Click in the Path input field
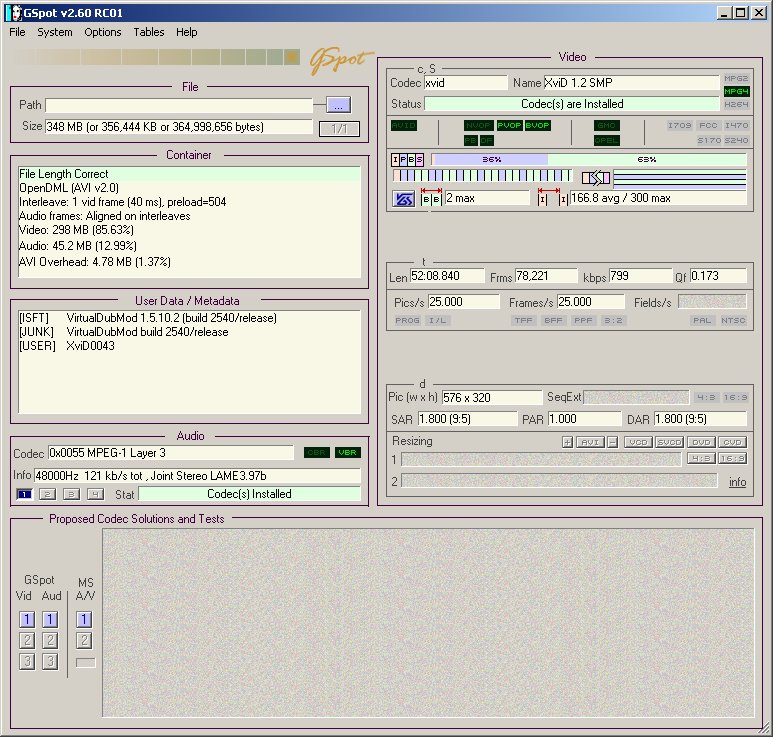The image size is (773, 737). point(179,105)
